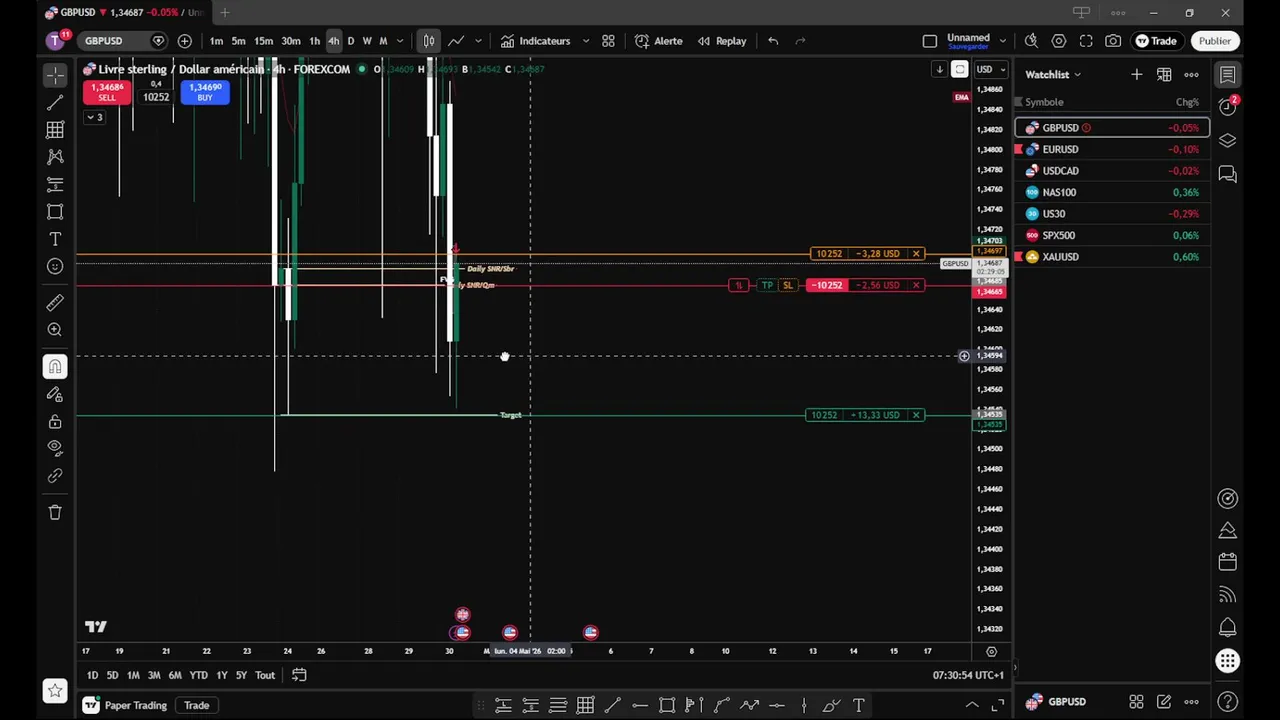The width and height of the screenshot is (1280, 720).
Task: Select the 1m timeframe
Action: pos(216,41)
